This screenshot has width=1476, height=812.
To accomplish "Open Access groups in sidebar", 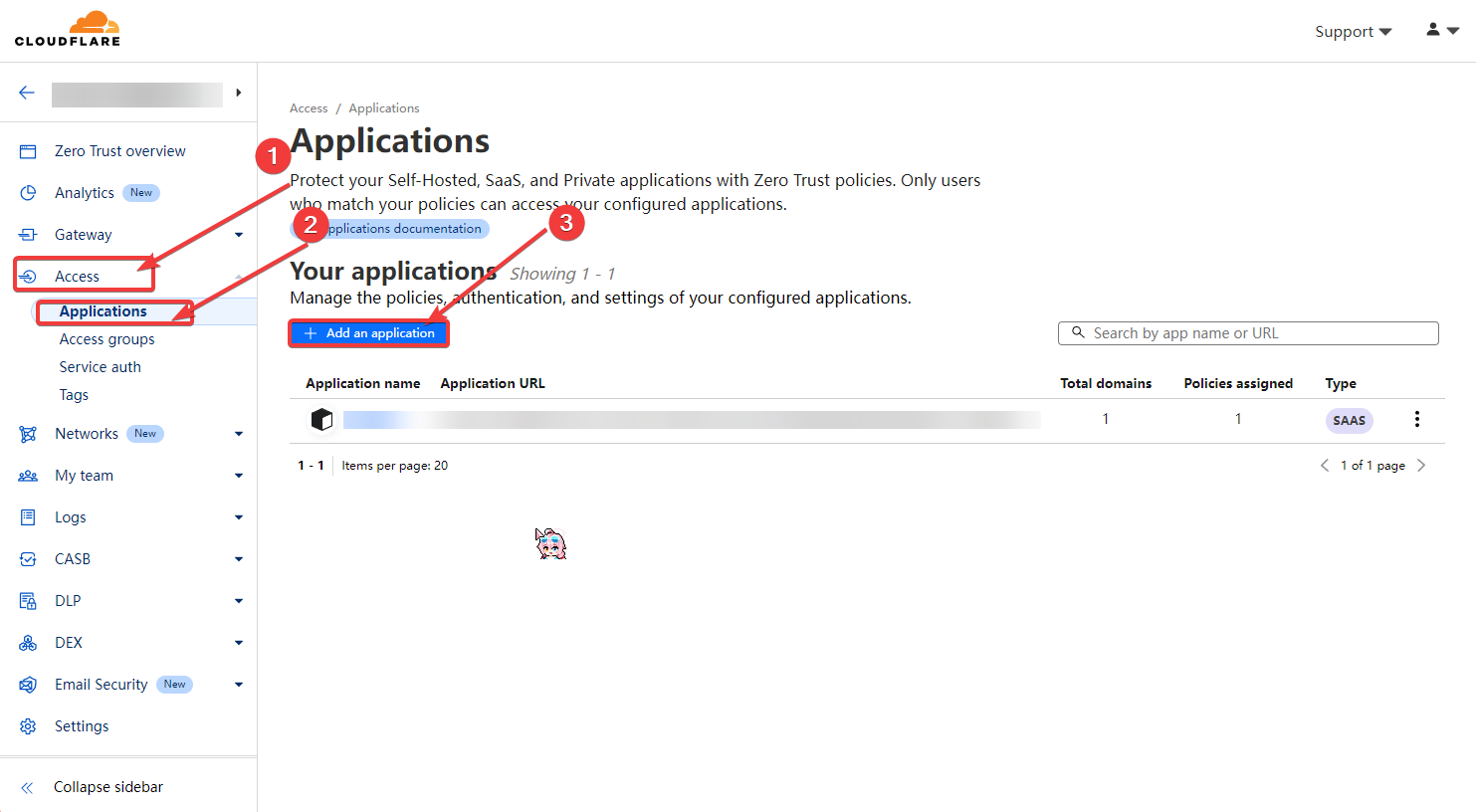I will pos(106,339).
